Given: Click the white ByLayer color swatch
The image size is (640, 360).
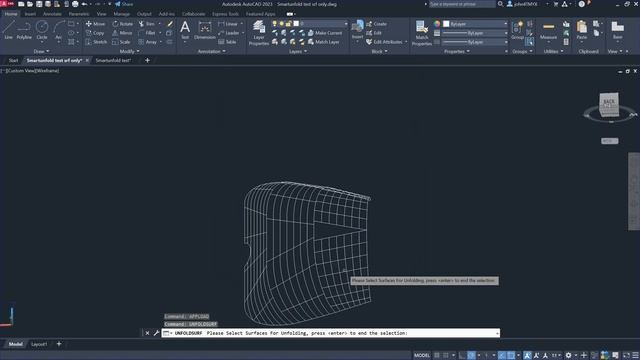Looking at the screenshot, I should coord(446,24).
